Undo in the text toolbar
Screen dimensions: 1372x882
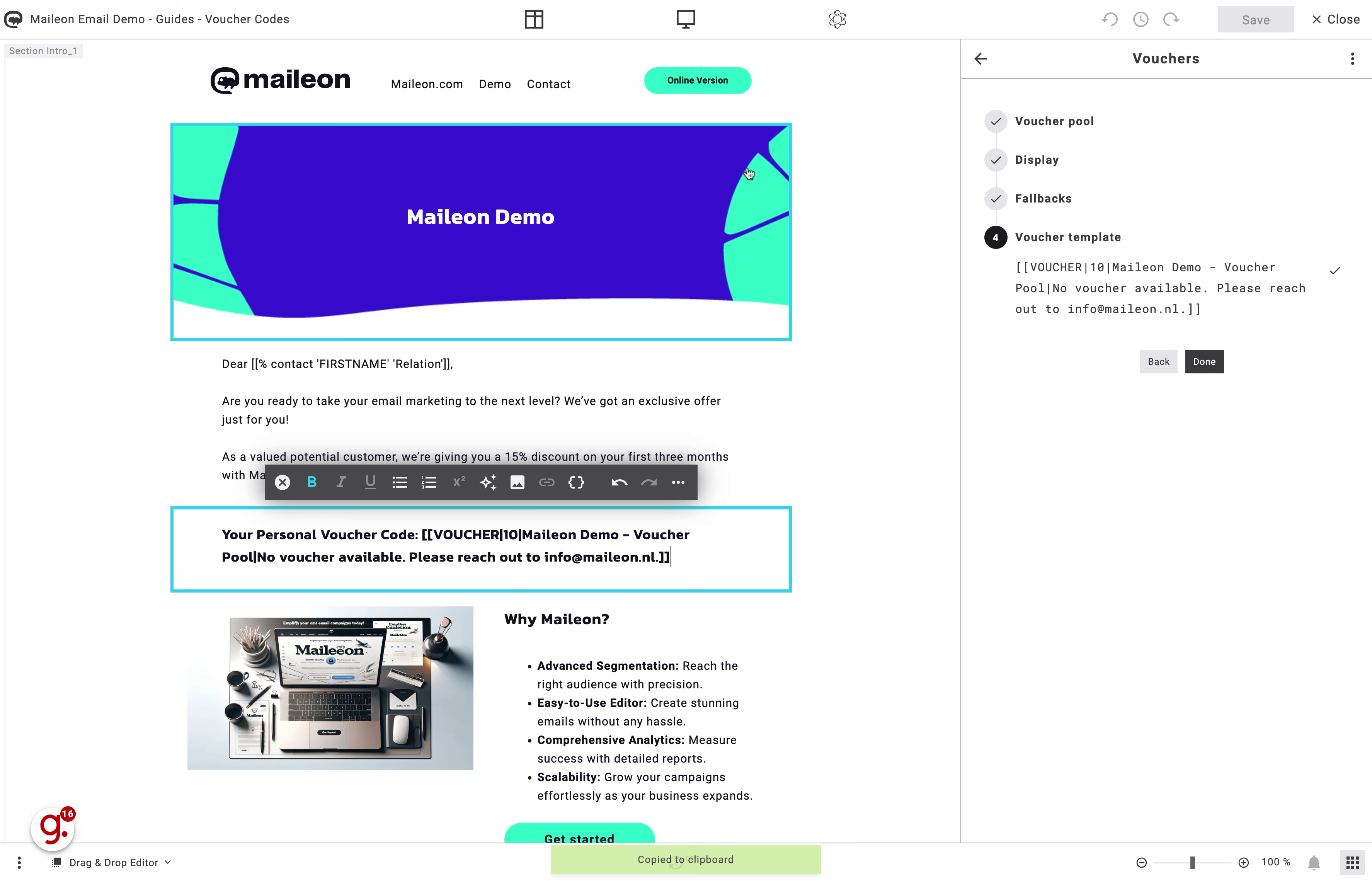click(619, 482)
